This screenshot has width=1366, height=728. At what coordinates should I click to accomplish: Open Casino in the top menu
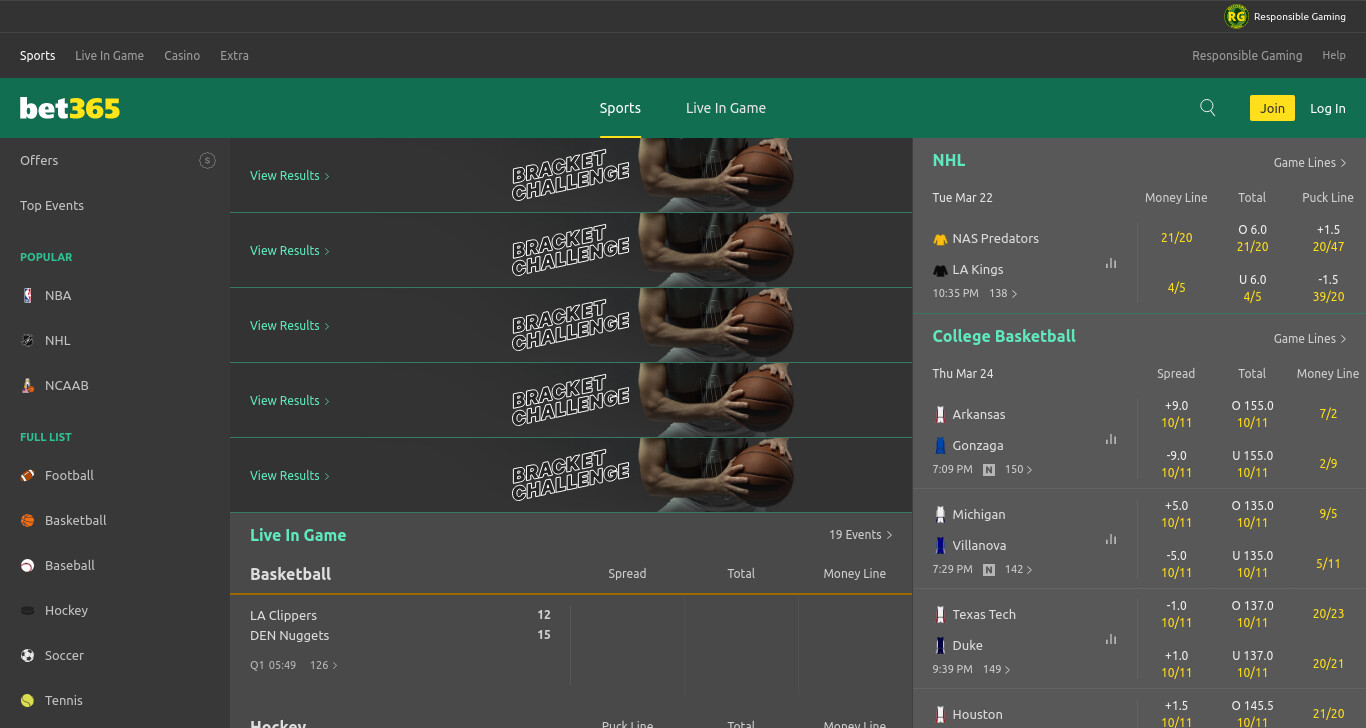[x=182, y=56]
